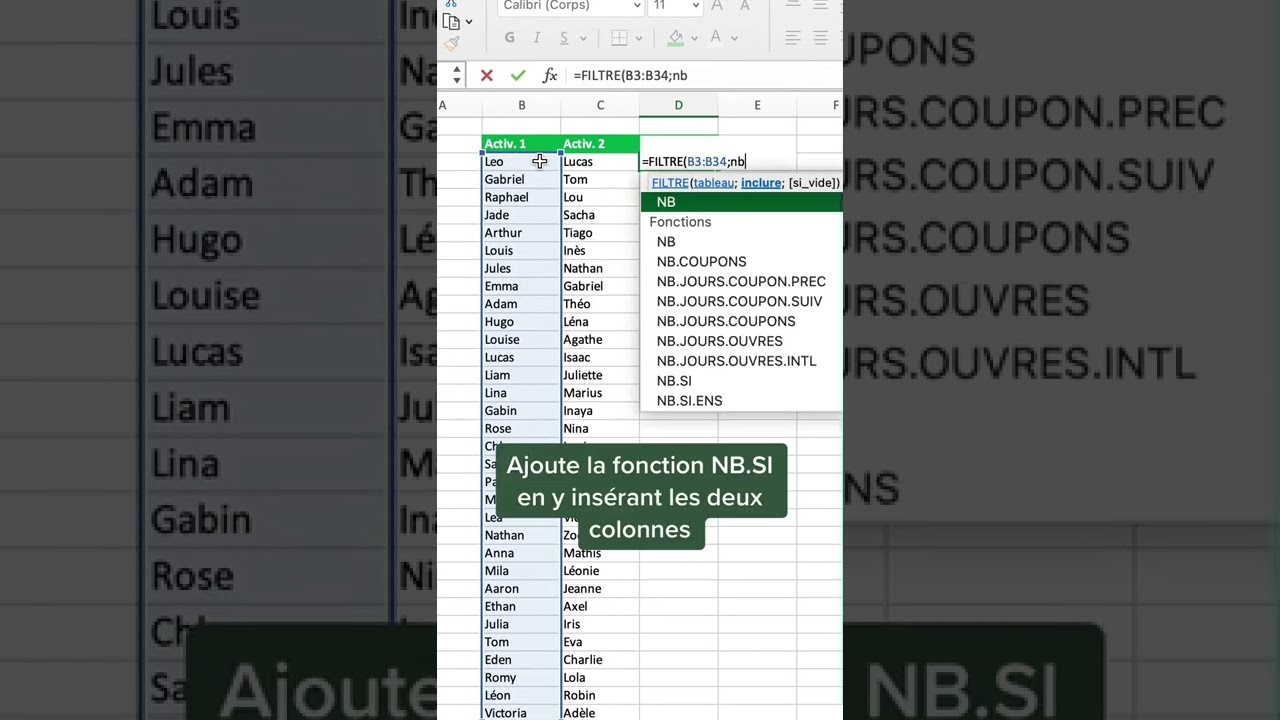Select the cell containing Louise
The width and height of the screenshot is (1280, 720).
tap(521, 340)
